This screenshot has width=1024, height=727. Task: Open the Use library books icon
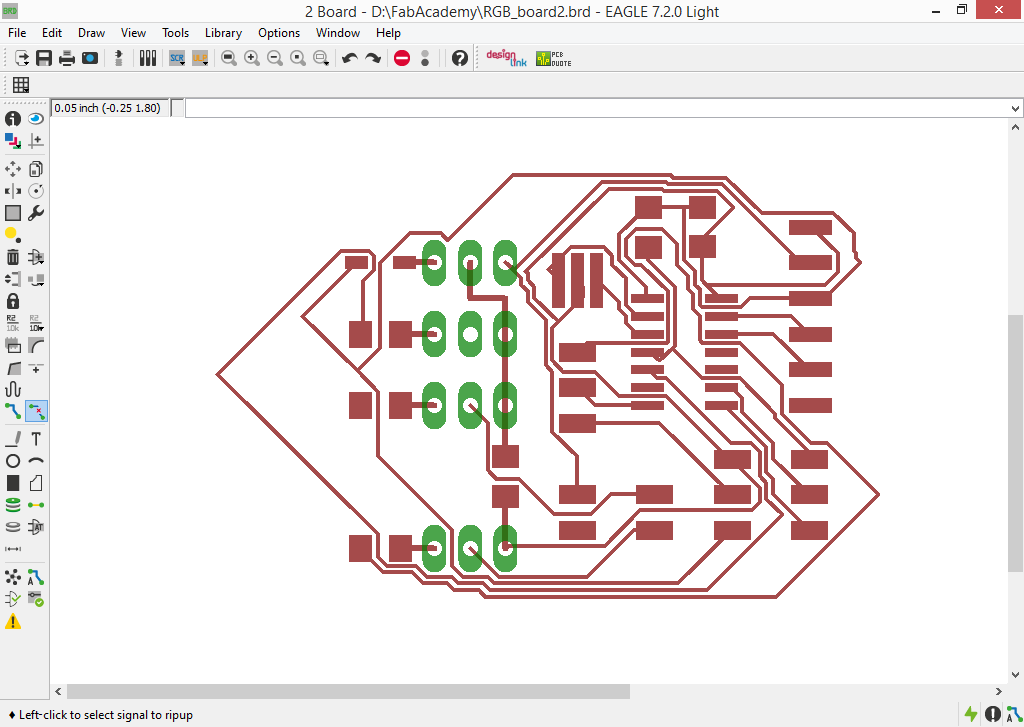148,58
